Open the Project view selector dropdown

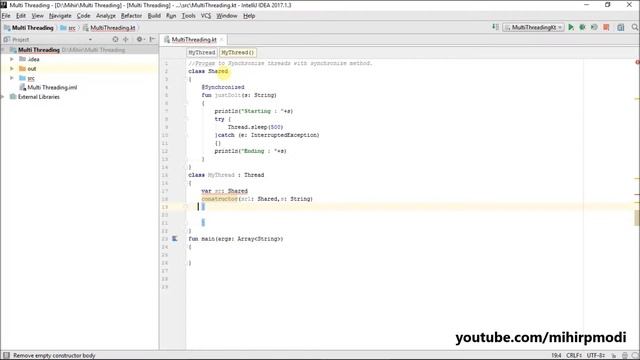90,40
